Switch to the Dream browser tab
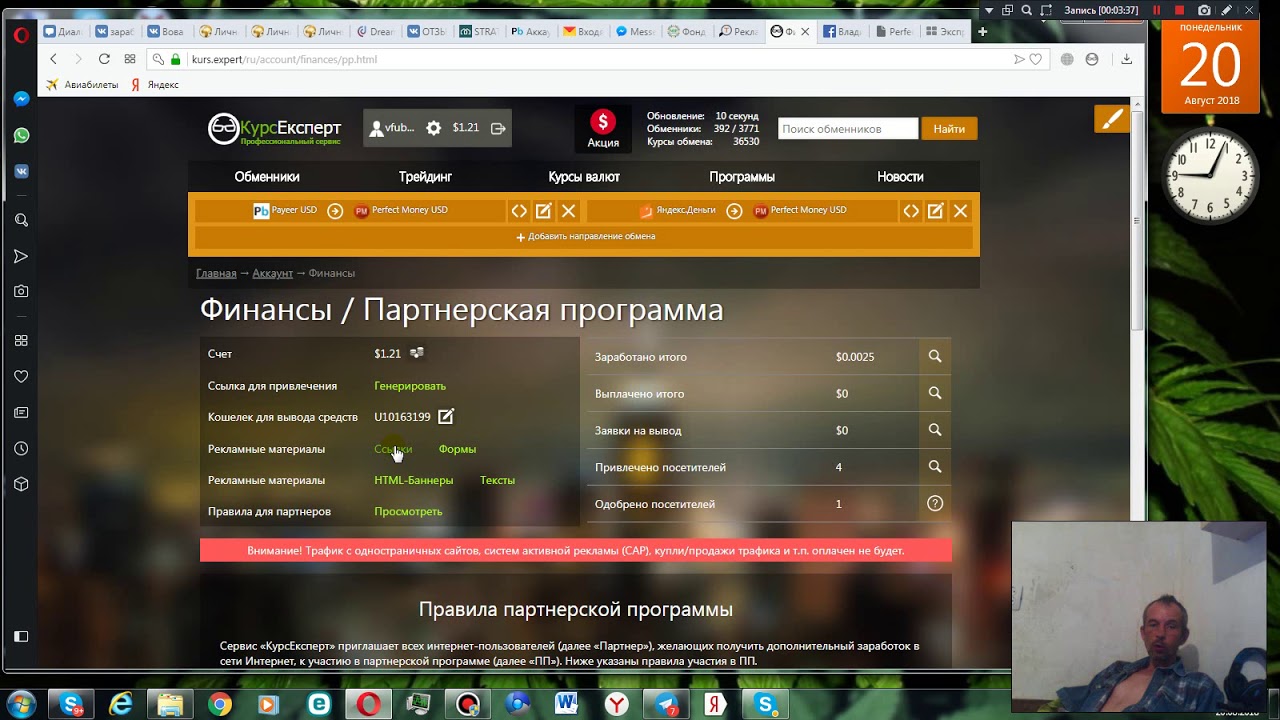This screenshot has width=1280, height=720. tap(375, 32)
